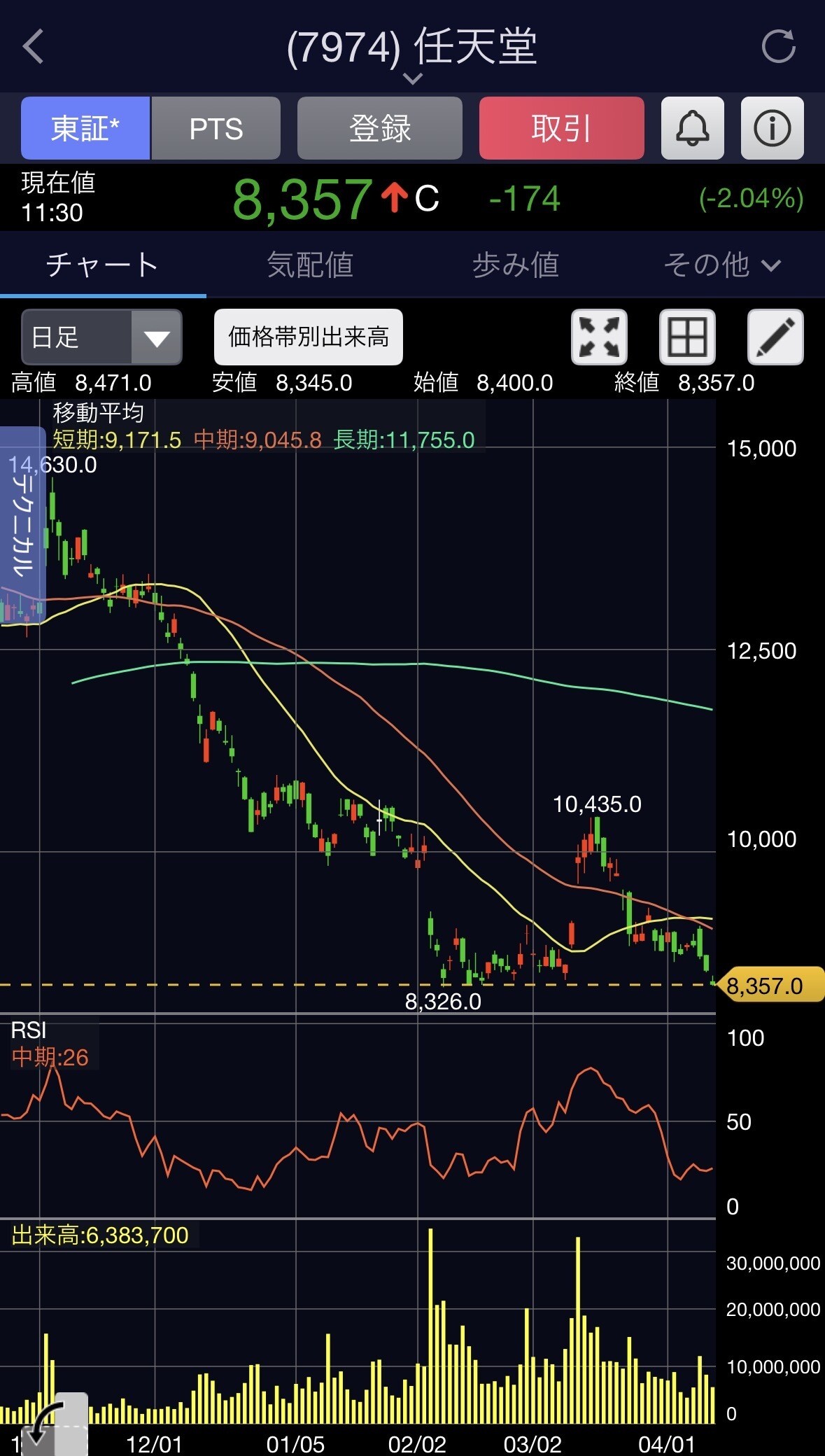Tap the 移動平均 indicator legend

(x=98, y=412)
